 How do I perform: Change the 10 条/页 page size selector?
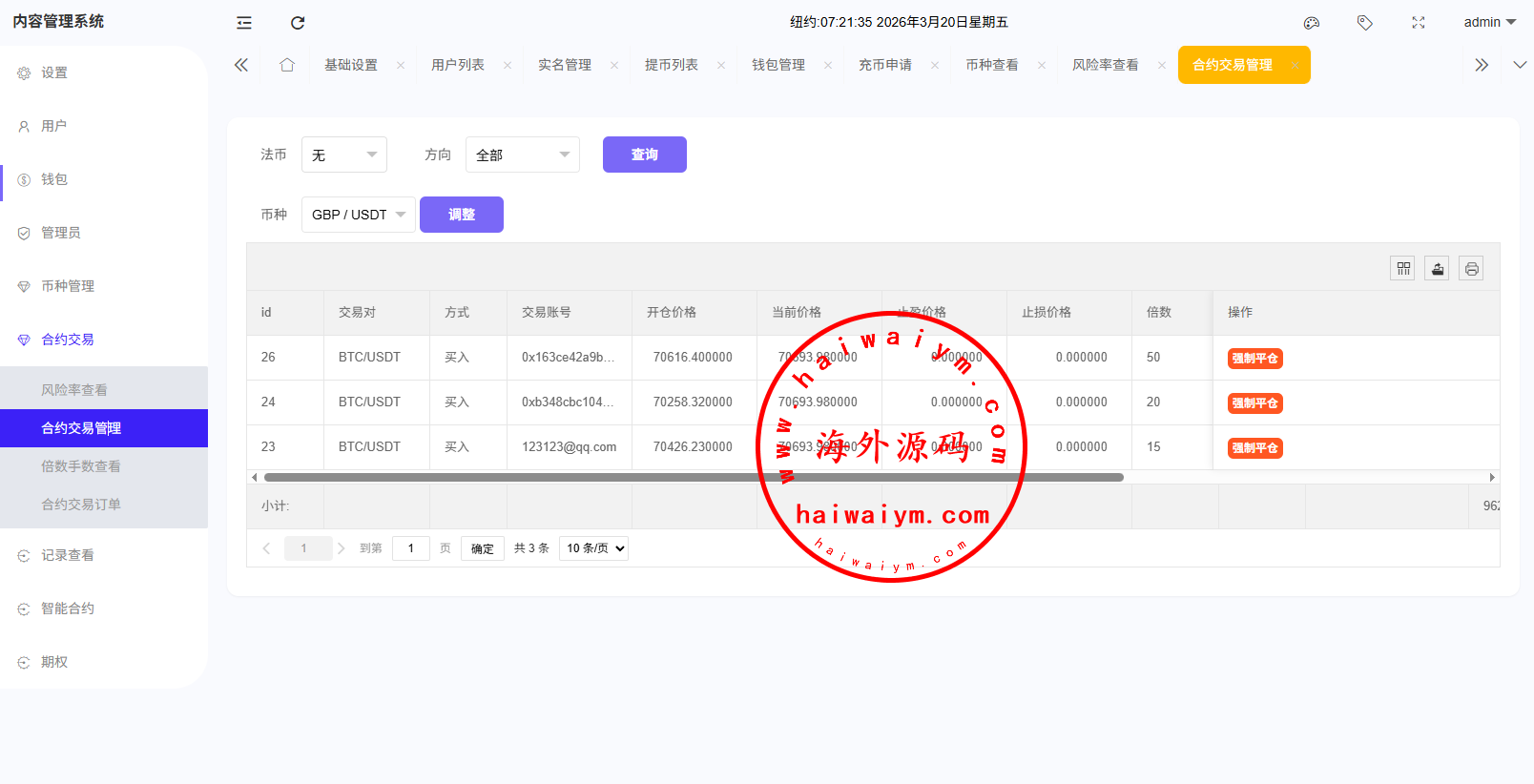coord(593,548)
